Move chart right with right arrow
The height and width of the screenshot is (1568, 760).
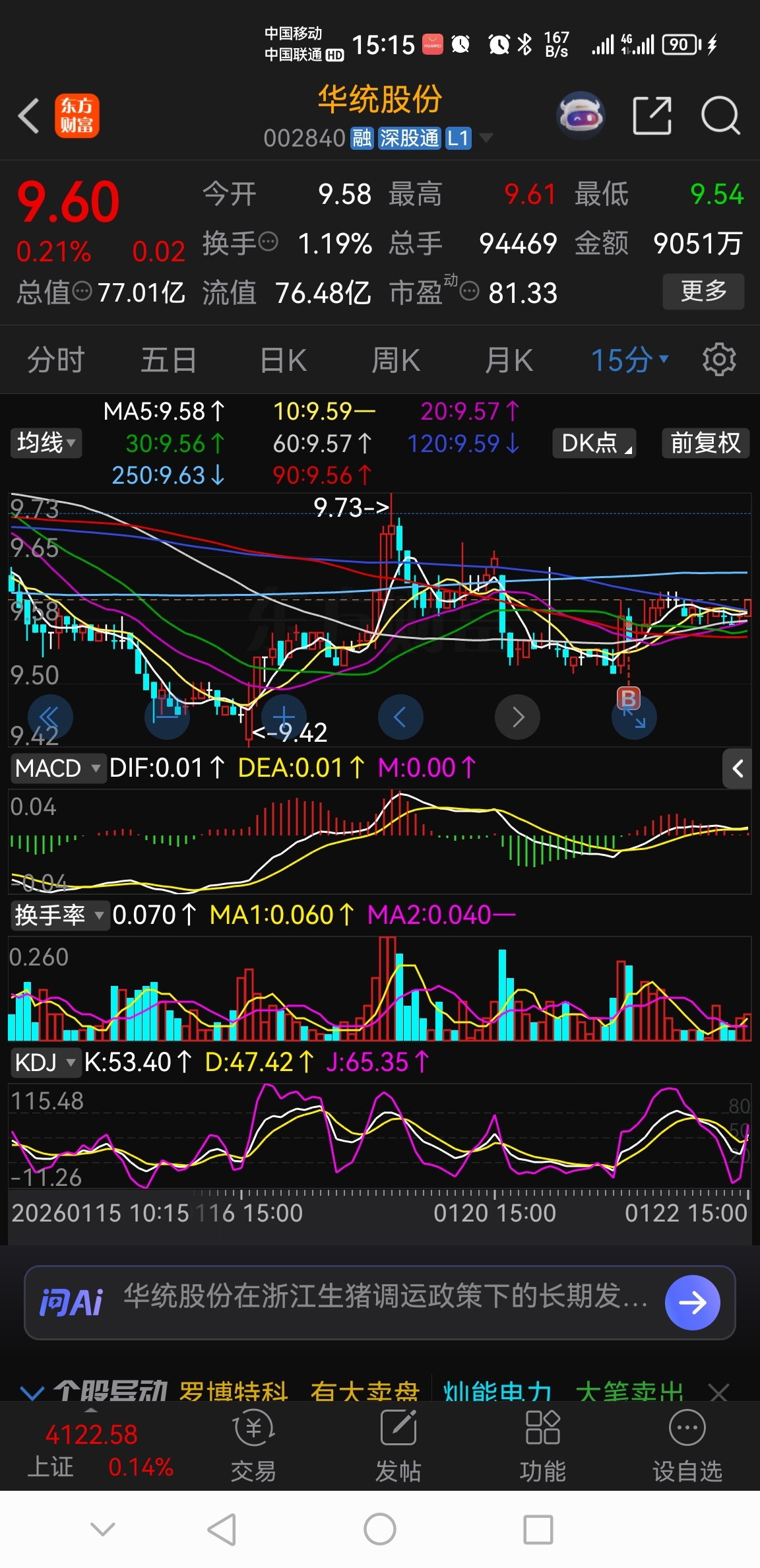point(517,717)
